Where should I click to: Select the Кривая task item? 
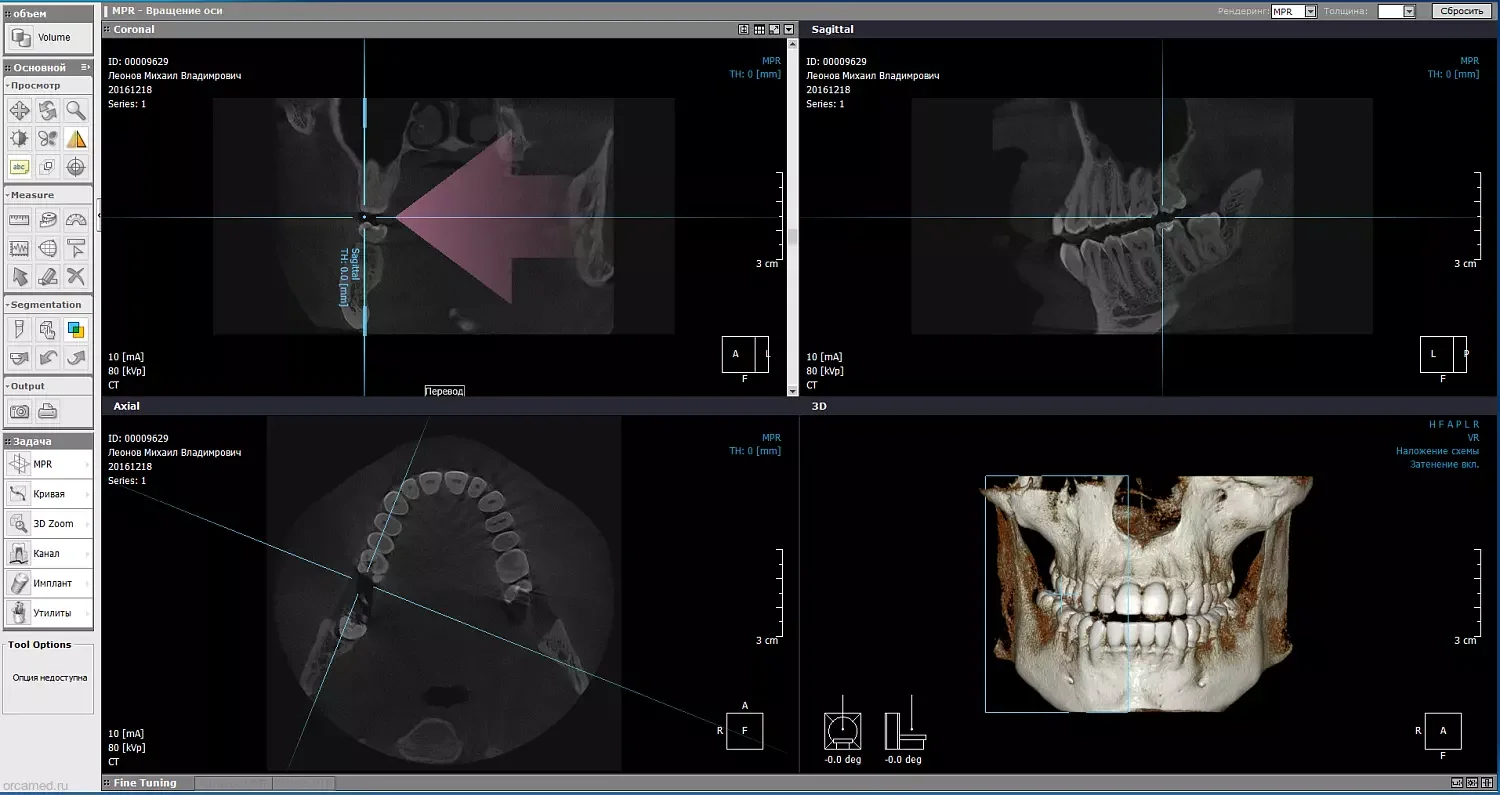point(48,494)
